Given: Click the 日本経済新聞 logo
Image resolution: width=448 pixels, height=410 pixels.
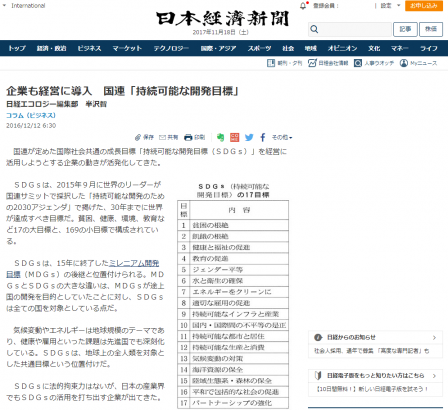Looking at the screenshot, I should 222,19.
